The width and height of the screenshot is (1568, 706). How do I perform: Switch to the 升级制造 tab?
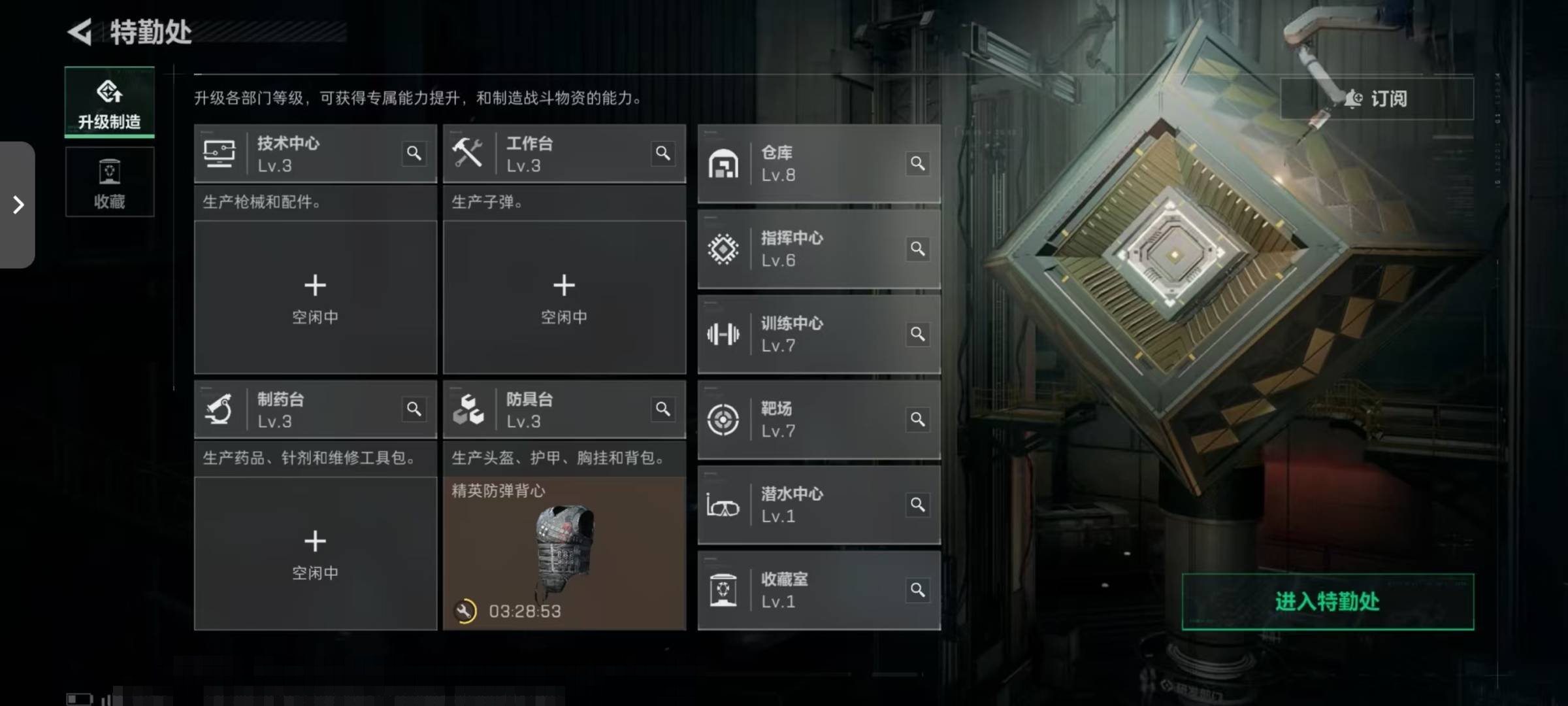click(110, 103)
